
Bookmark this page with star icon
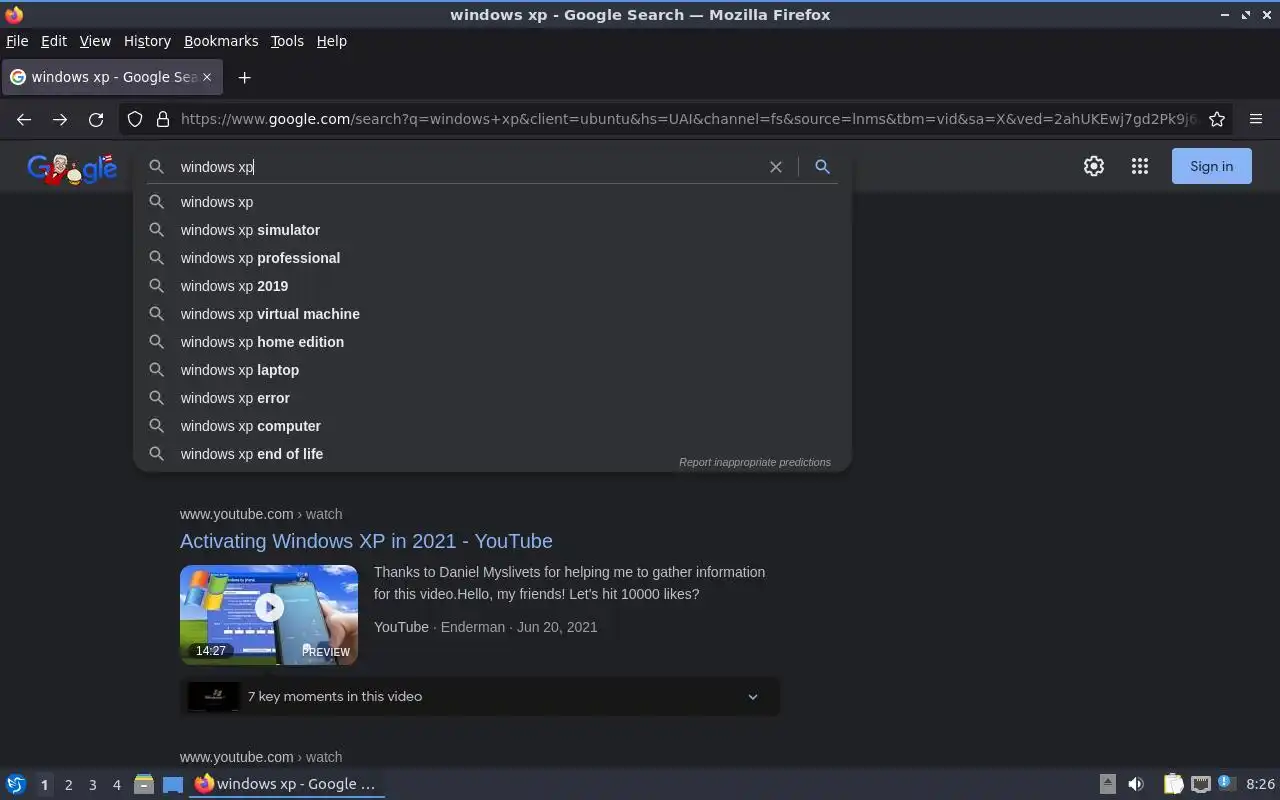coord(1217,119)
